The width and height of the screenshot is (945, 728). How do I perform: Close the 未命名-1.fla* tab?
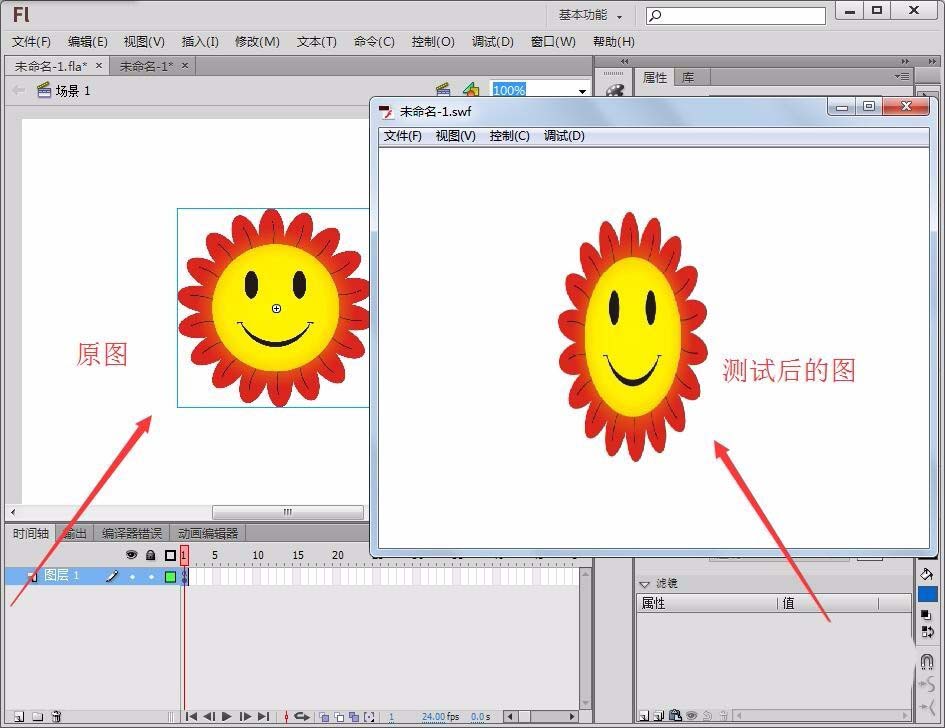coord(99,65)
